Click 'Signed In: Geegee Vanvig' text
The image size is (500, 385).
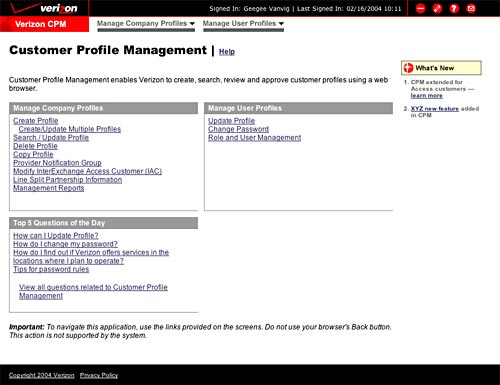coord(249,9)
